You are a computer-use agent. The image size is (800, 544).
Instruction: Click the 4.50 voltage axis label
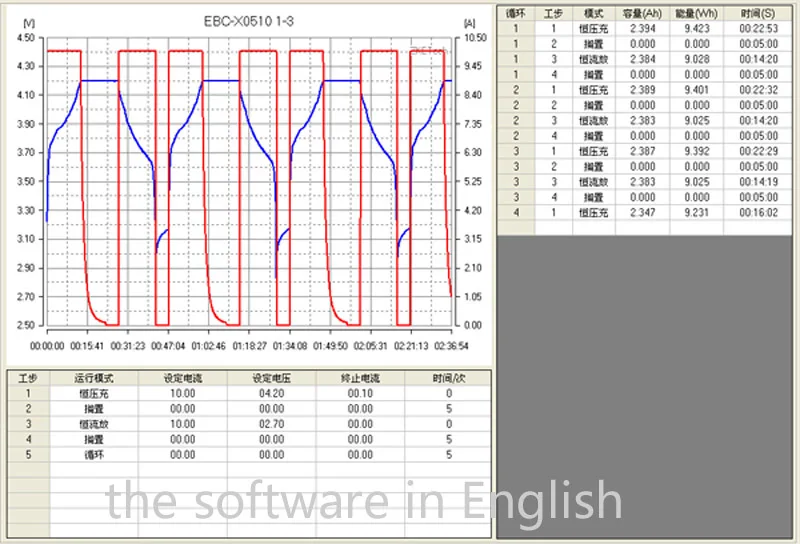26,38
